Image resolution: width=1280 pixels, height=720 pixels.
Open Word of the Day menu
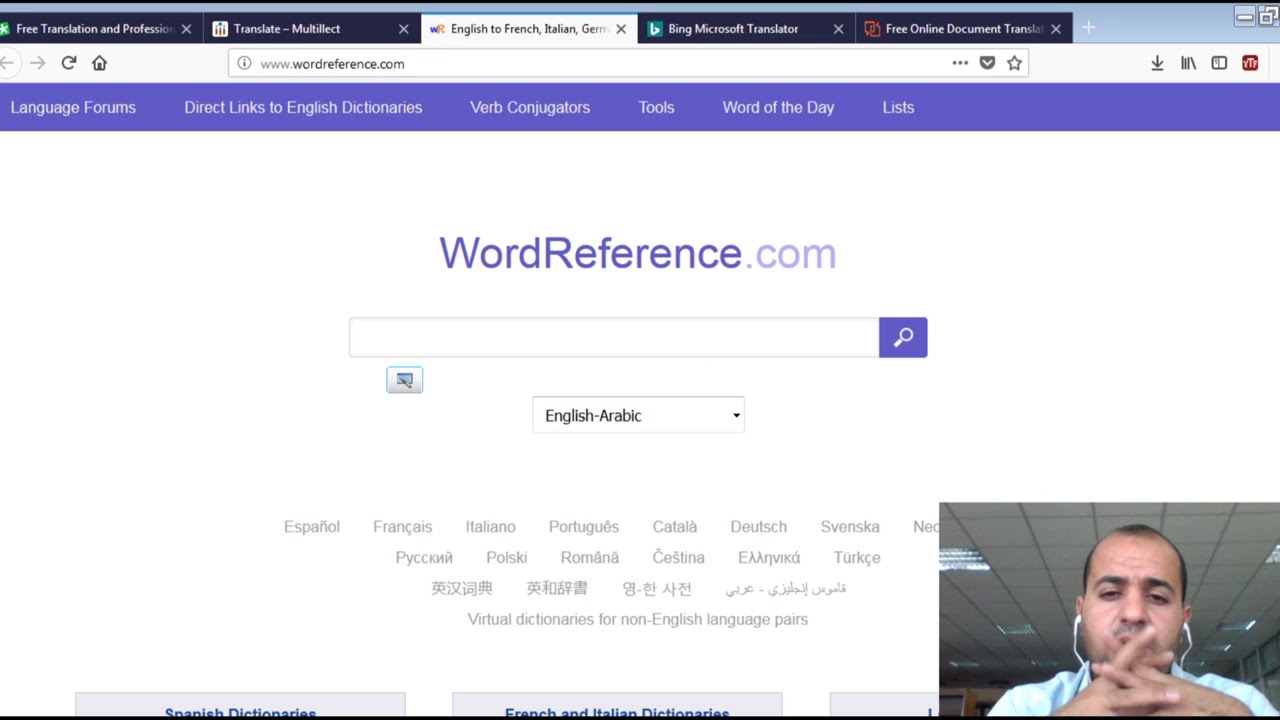click(x=778, y=107)
